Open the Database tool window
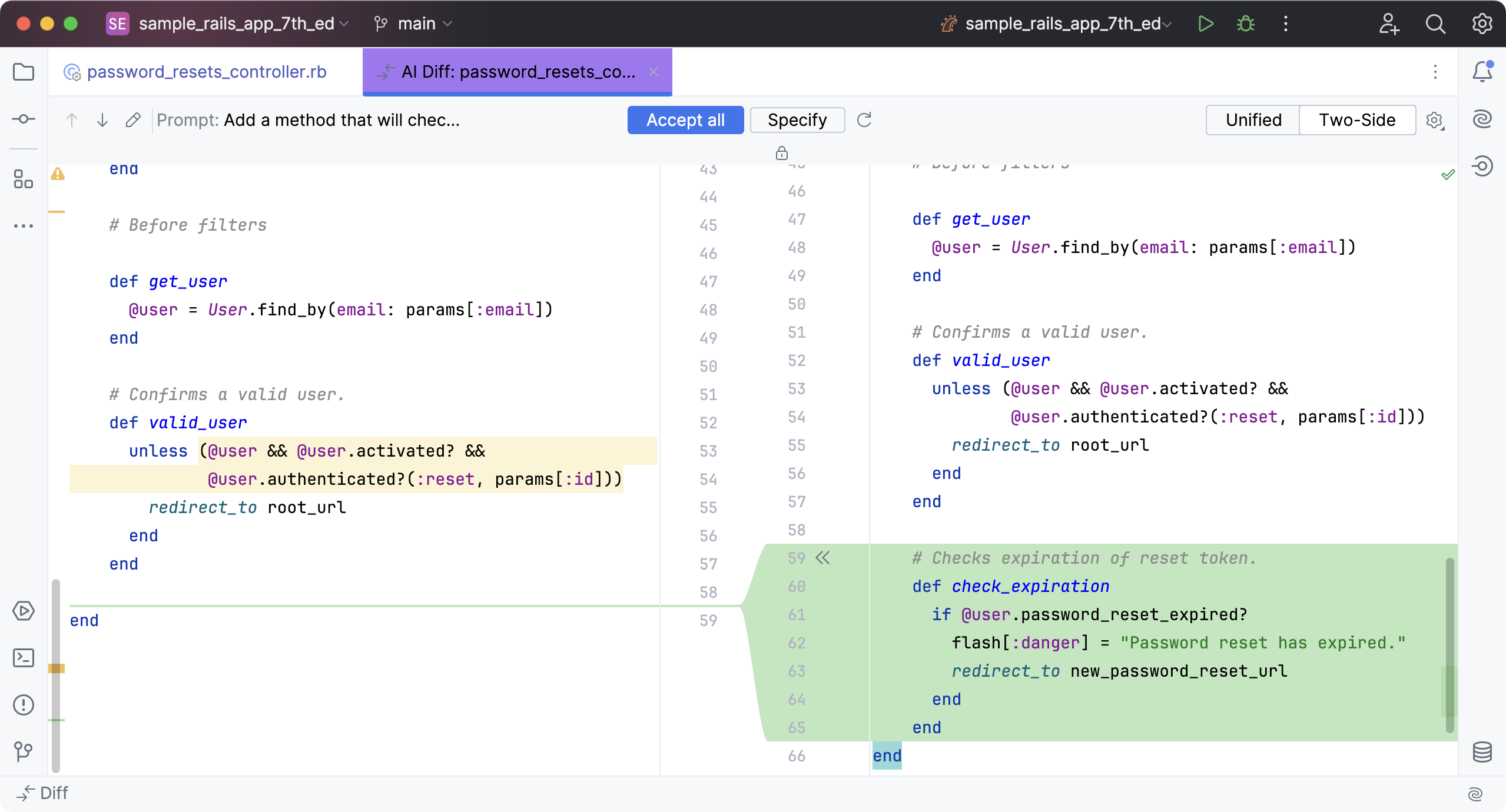Image resolution: width=1506 pixels, height=812 pixels. click(x=1482, y=751)
